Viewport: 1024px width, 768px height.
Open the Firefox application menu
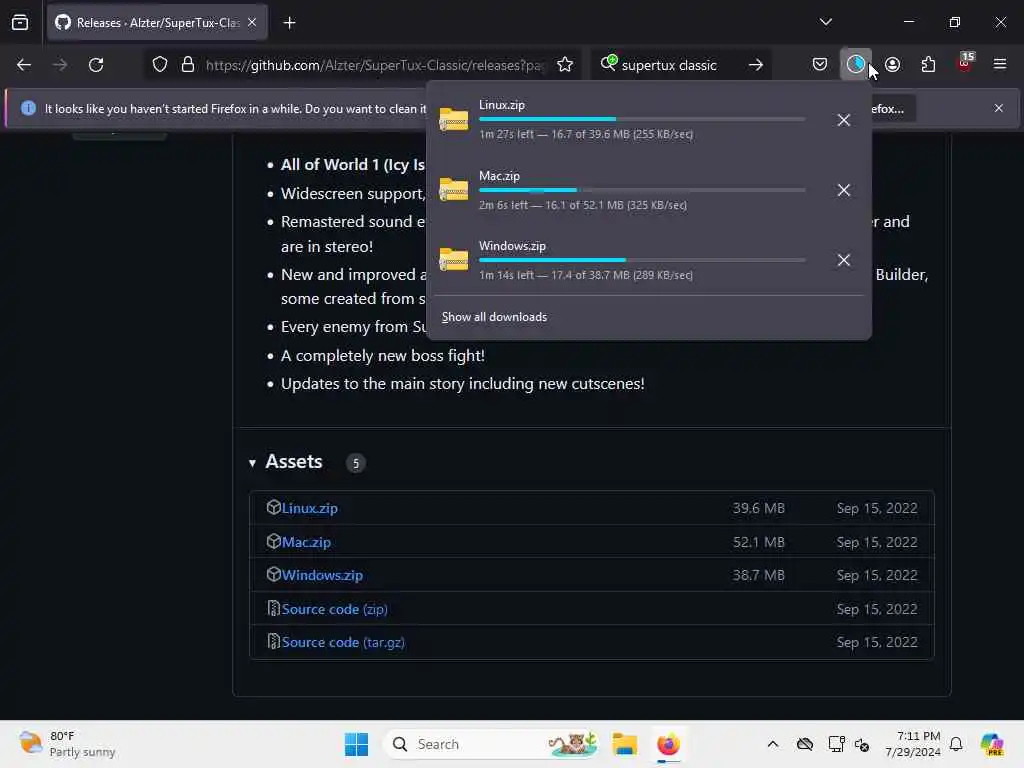pyautogui.click(x=1000, y=64)
